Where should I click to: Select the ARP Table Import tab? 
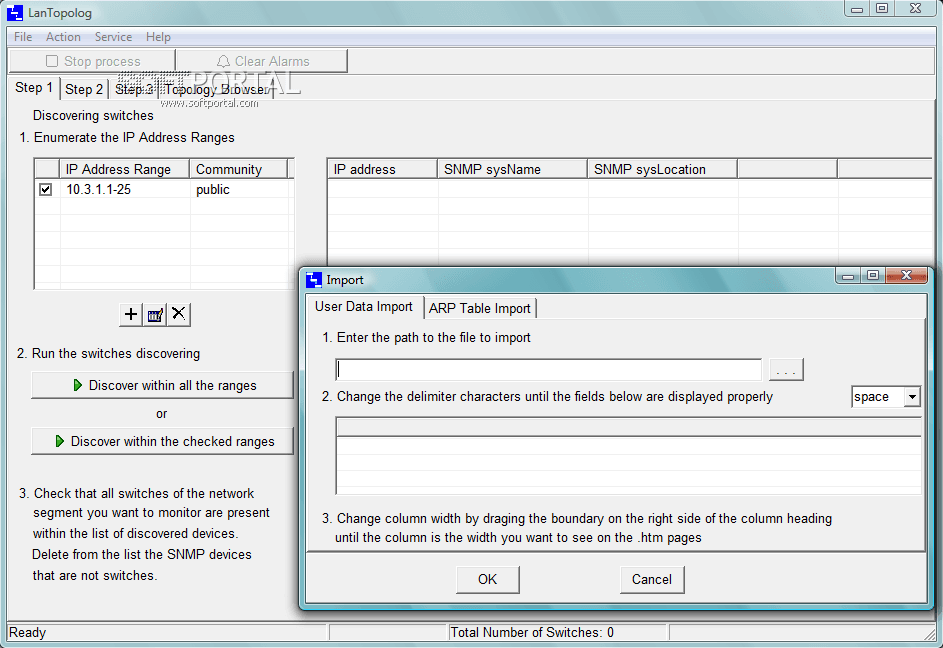click(479, 308)
